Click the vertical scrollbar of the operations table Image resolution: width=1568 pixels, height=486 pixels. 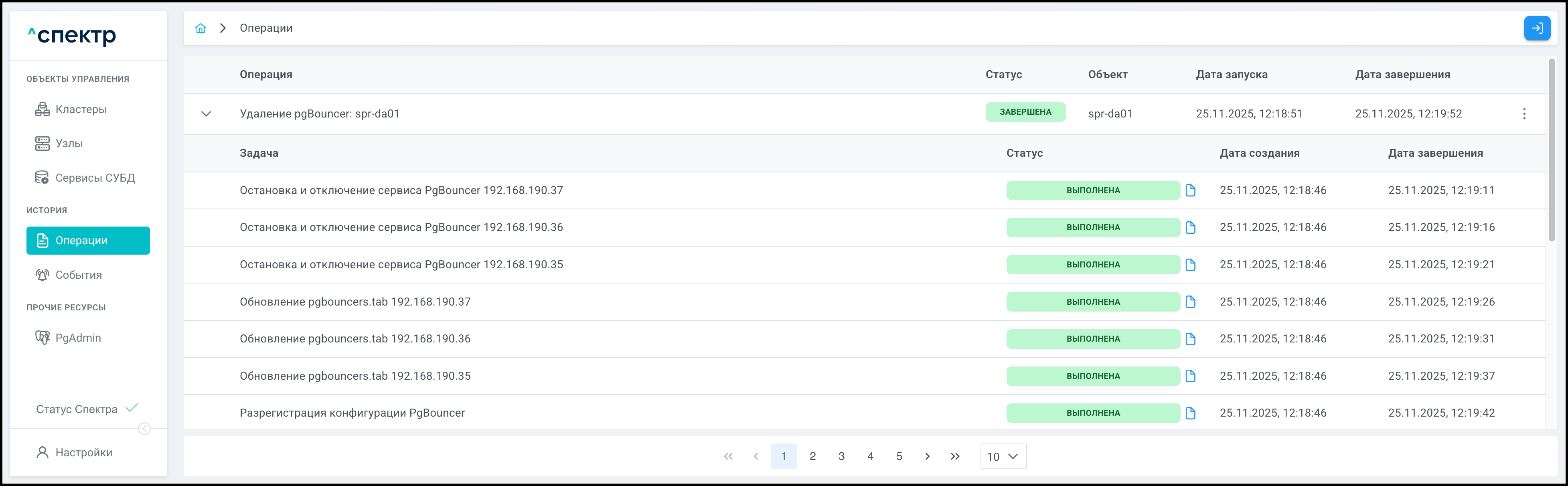click(1552, 149)
